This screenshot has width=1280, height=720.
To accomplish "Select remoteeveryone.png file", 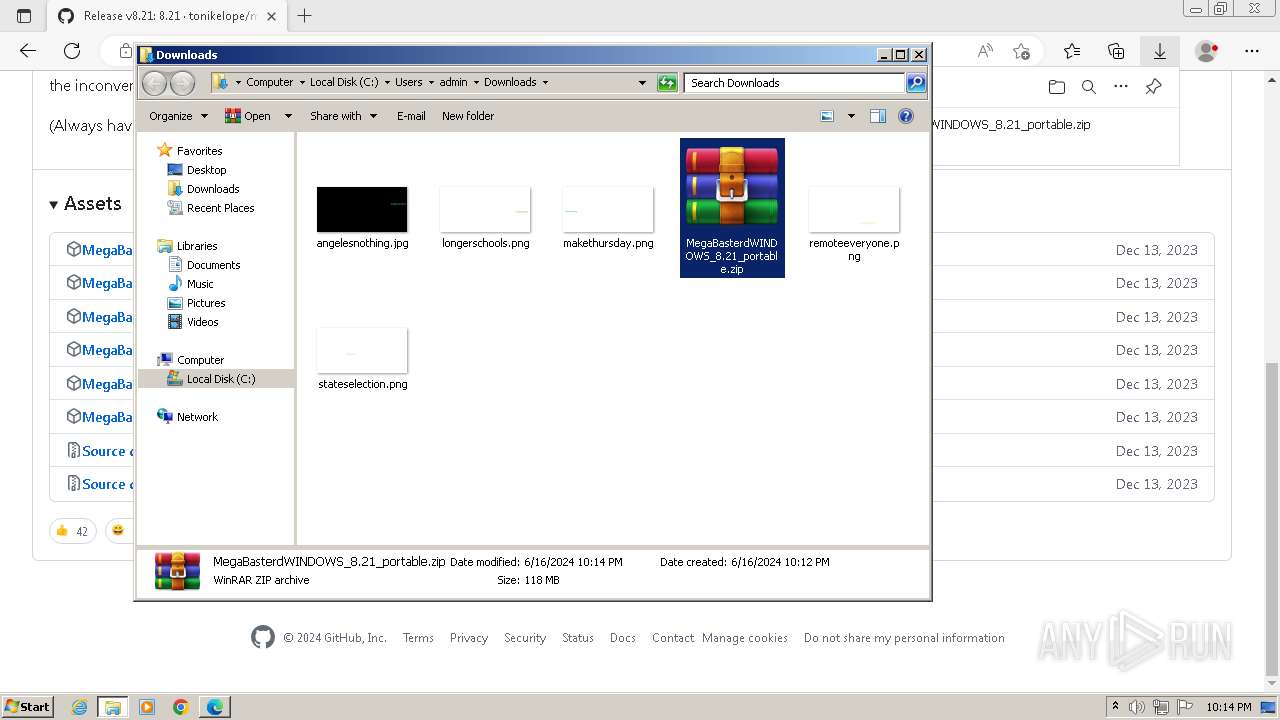I will 854,224.
